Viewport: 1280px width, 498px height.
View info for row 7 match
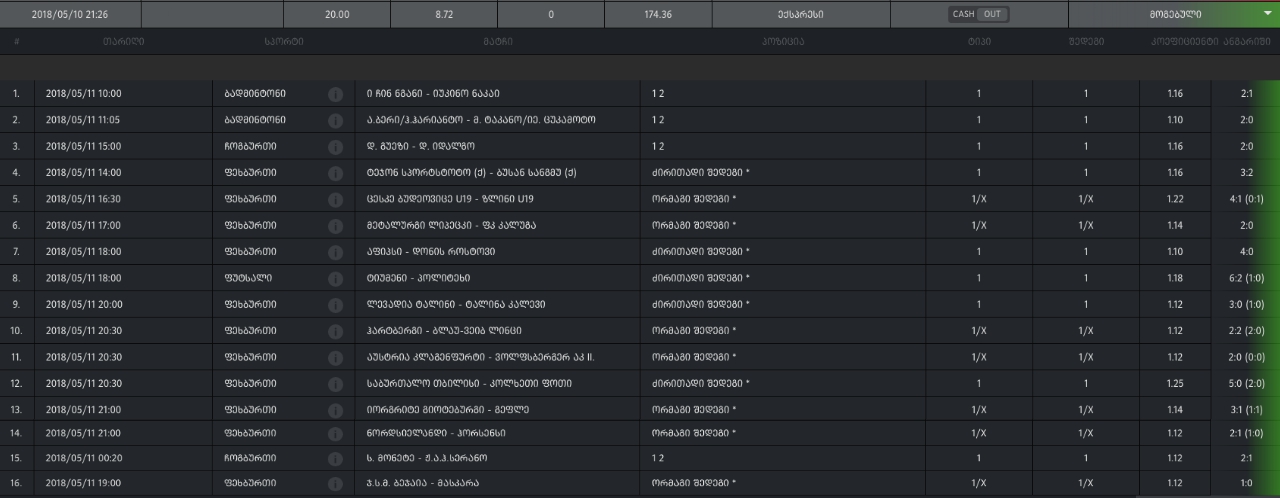[335, 252]
